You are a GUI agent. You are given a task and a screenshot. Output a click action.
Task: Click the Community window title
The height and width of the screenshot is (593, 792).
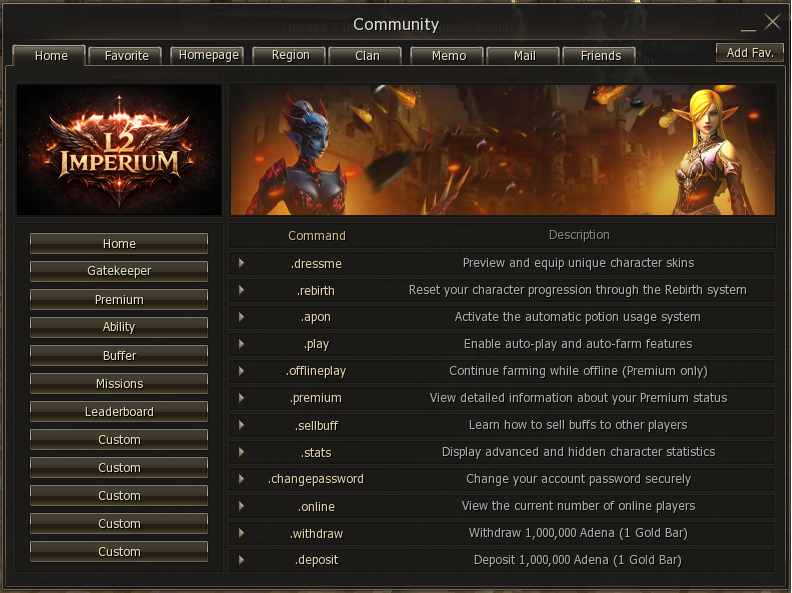coord(396,24)
